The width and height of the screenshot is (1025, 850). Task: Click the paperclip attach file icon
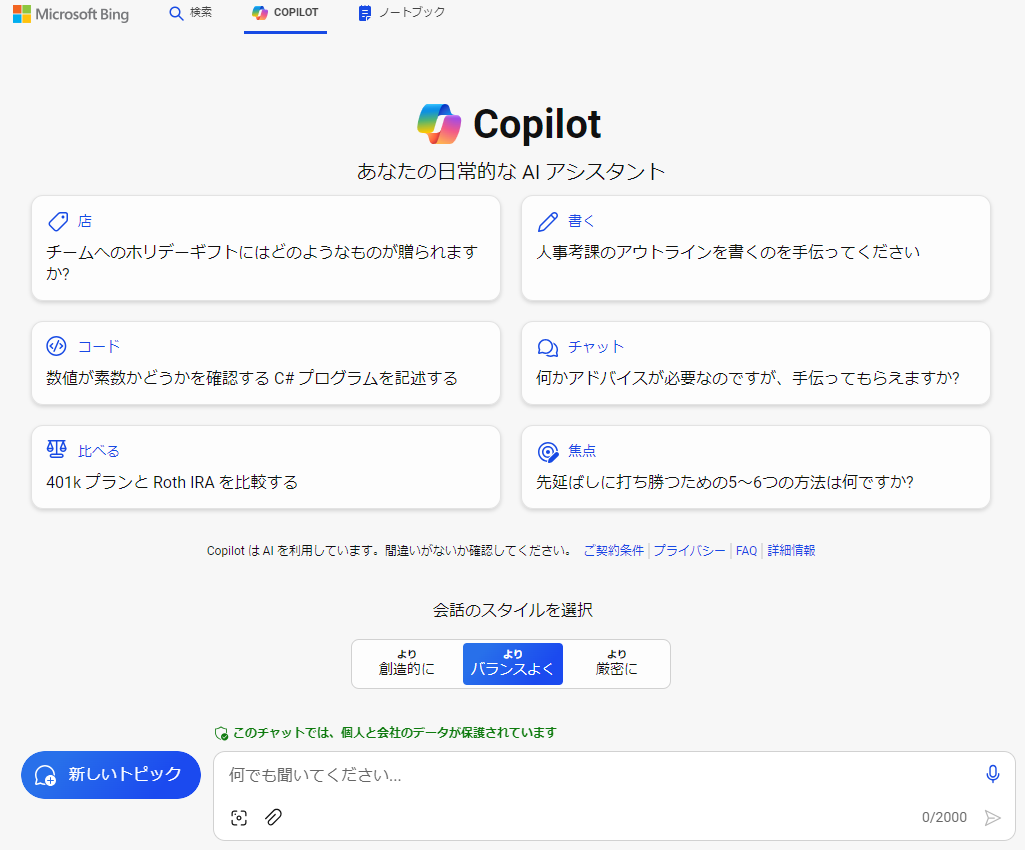click(273, 818)
